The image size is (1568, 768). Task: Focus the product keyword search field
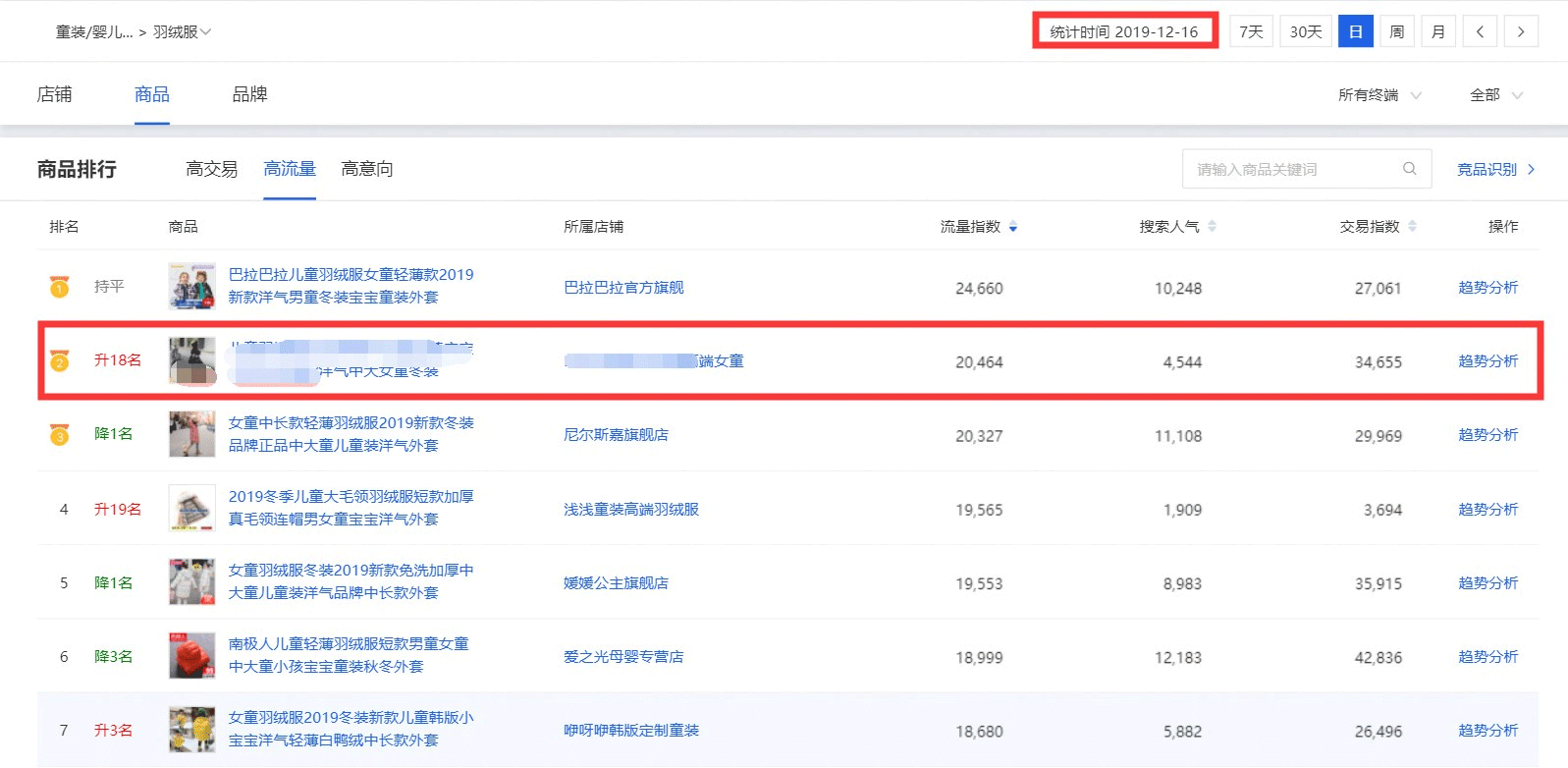pyautogui.click(x=1291, y=169)
